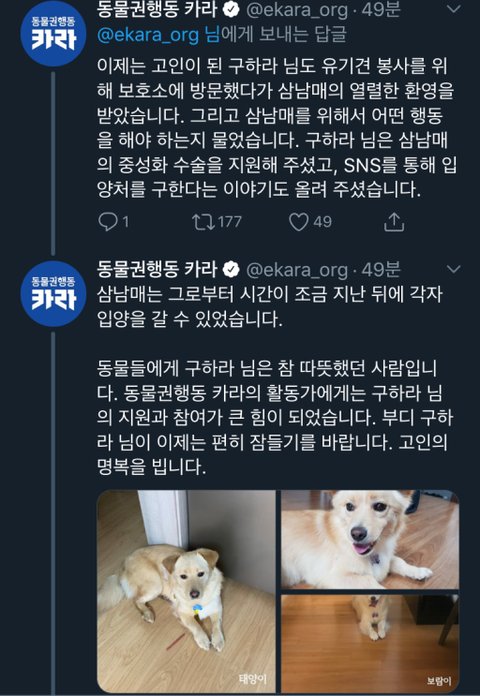Open the @ekara_org handle in the second tweet
Screen dimensions: 480x696
coord(297,269)
